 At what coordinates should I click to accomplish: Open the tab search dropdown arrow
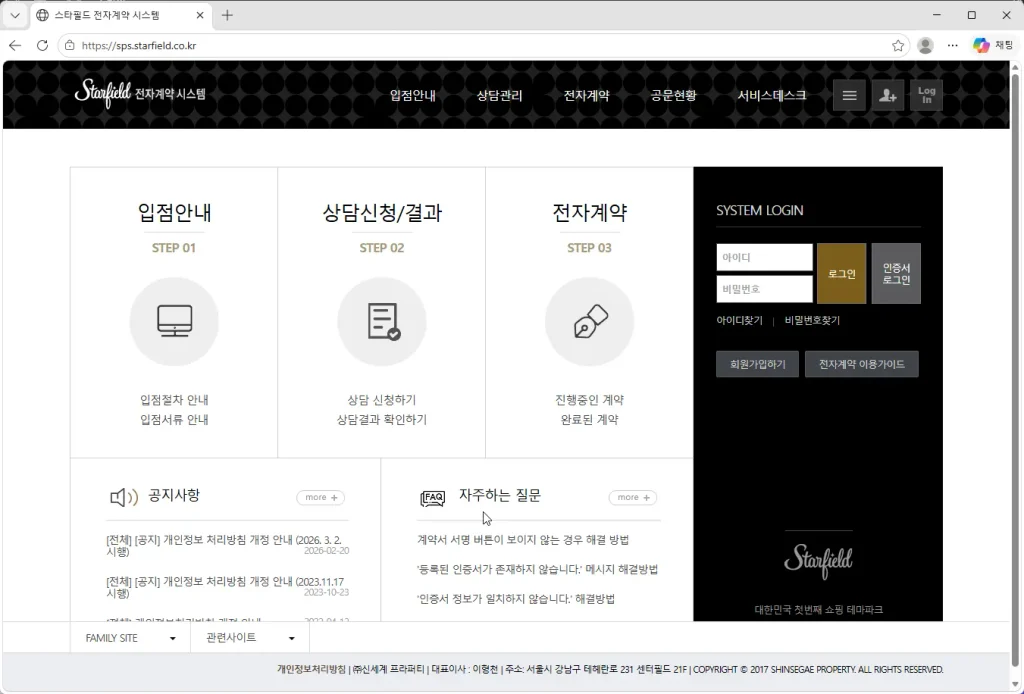[15, 15]
